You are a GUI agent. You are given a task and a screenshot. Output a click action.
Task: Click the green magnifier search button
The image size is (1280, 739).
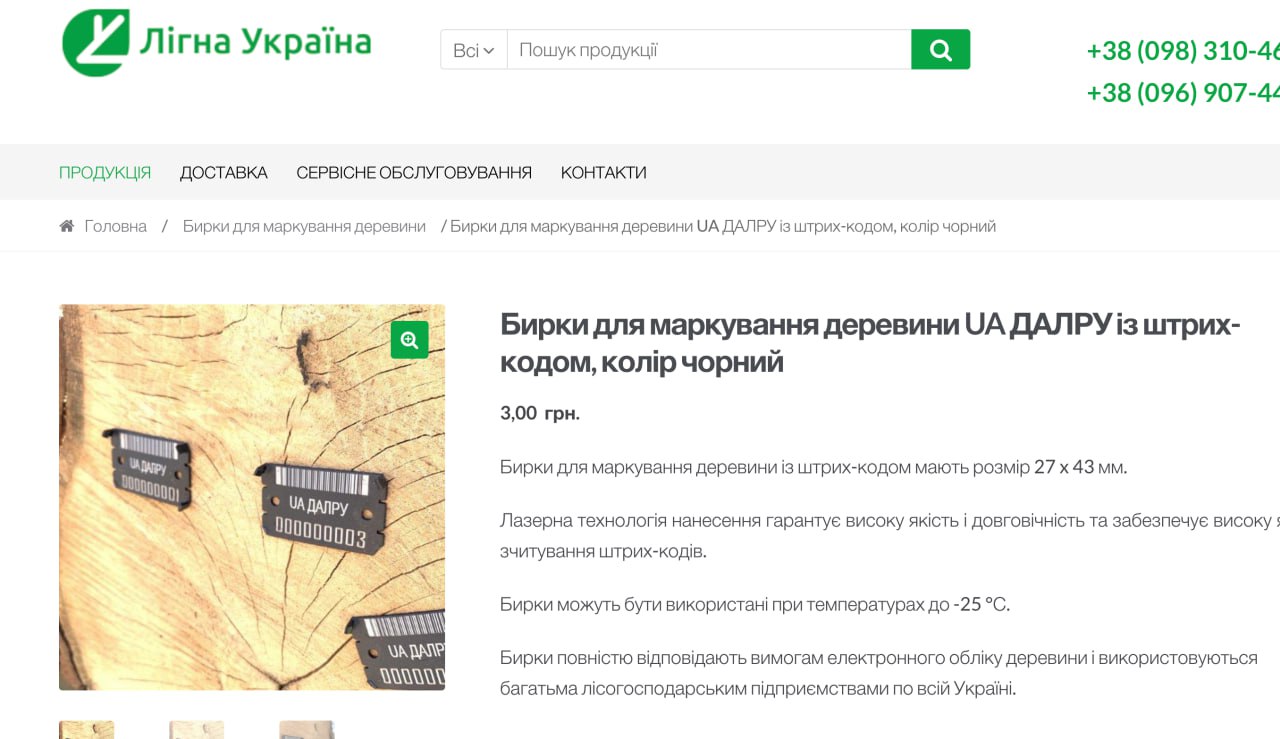tap(940, 50)
